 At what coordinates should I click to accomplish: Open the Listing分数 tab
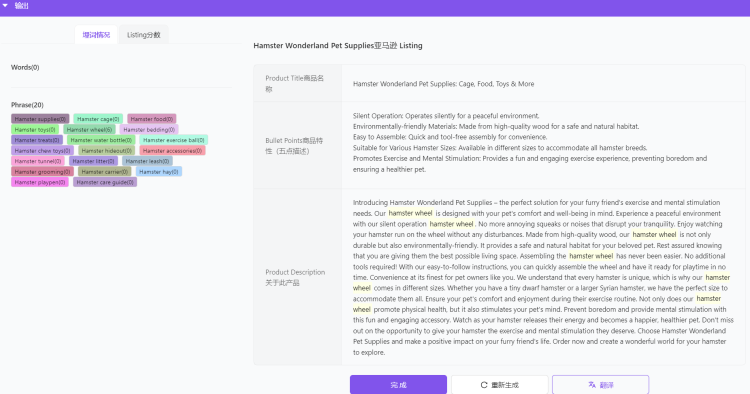click(143, 35)
